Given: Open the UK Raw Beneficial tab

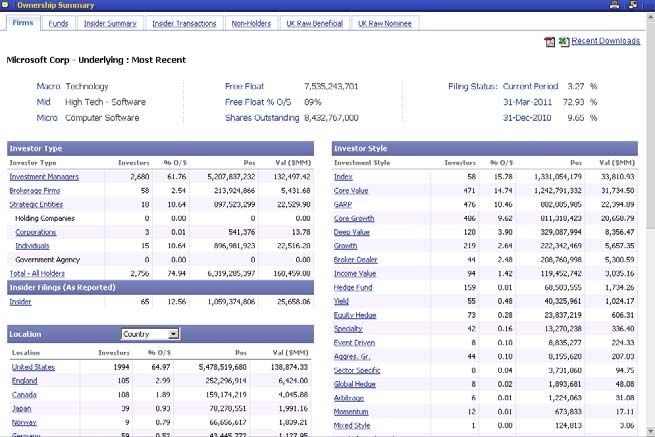Looking at the screenshot, I should coord(314,23).
